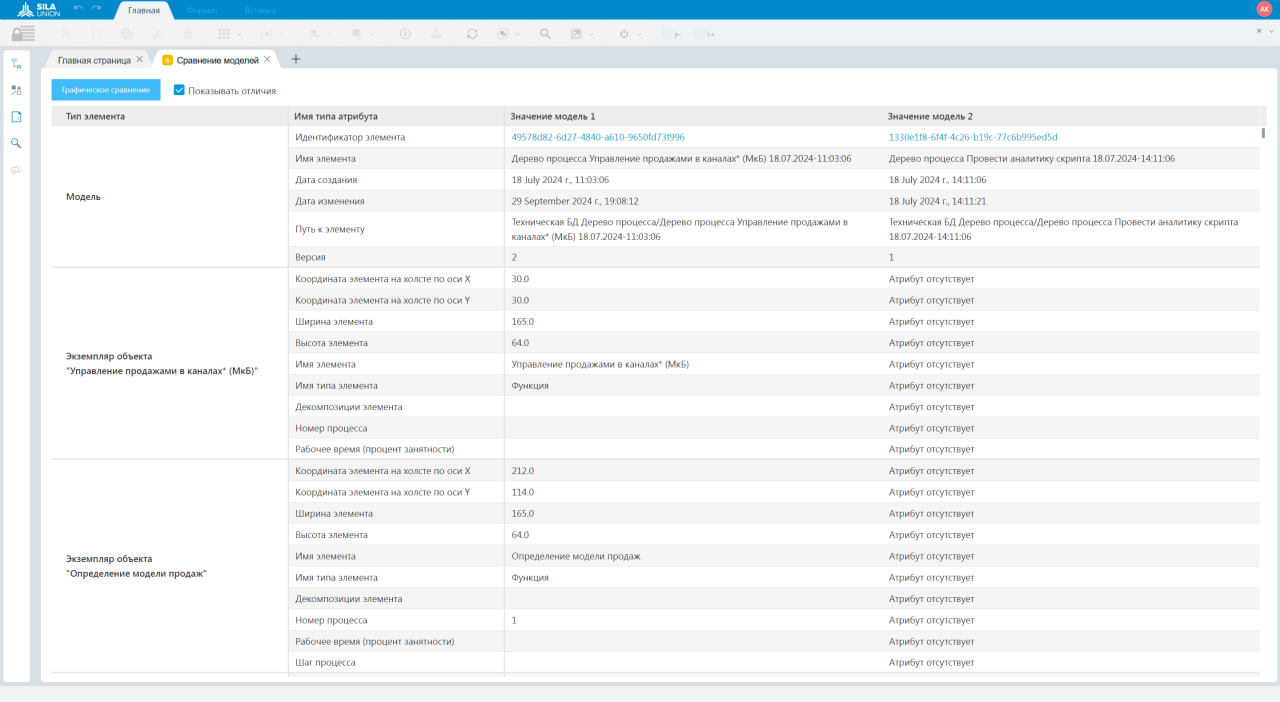Click the shapes library icon in left sidebar
The height and width of the screenshot is (702, 1280).
click(16, 90)
